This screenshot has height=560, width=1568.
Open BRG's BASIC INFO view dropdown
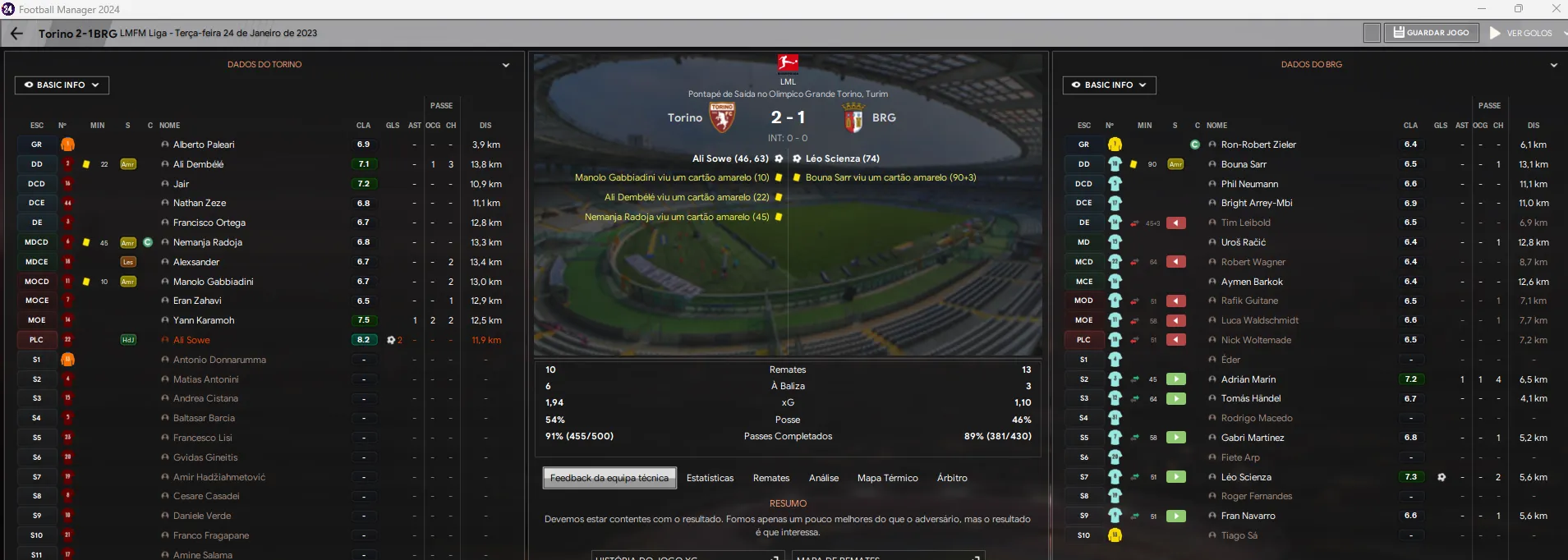(x=1110, y=85)
